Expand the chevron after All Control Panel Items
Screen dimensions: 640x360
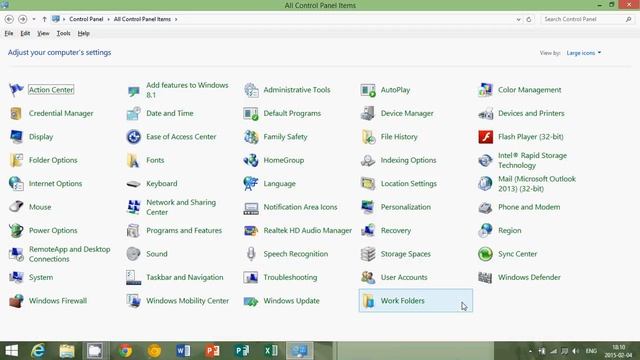[176, 19]
